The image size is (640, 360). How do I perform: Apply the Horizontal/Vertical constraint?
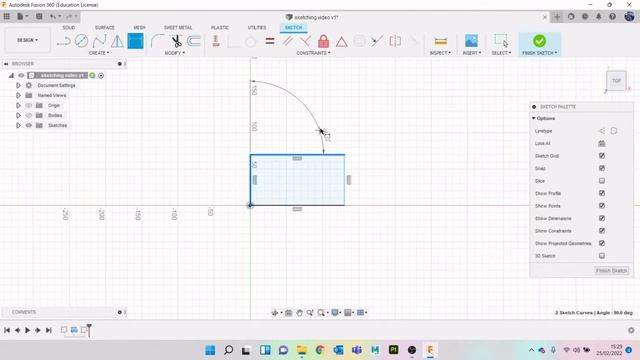click(216, 41)
